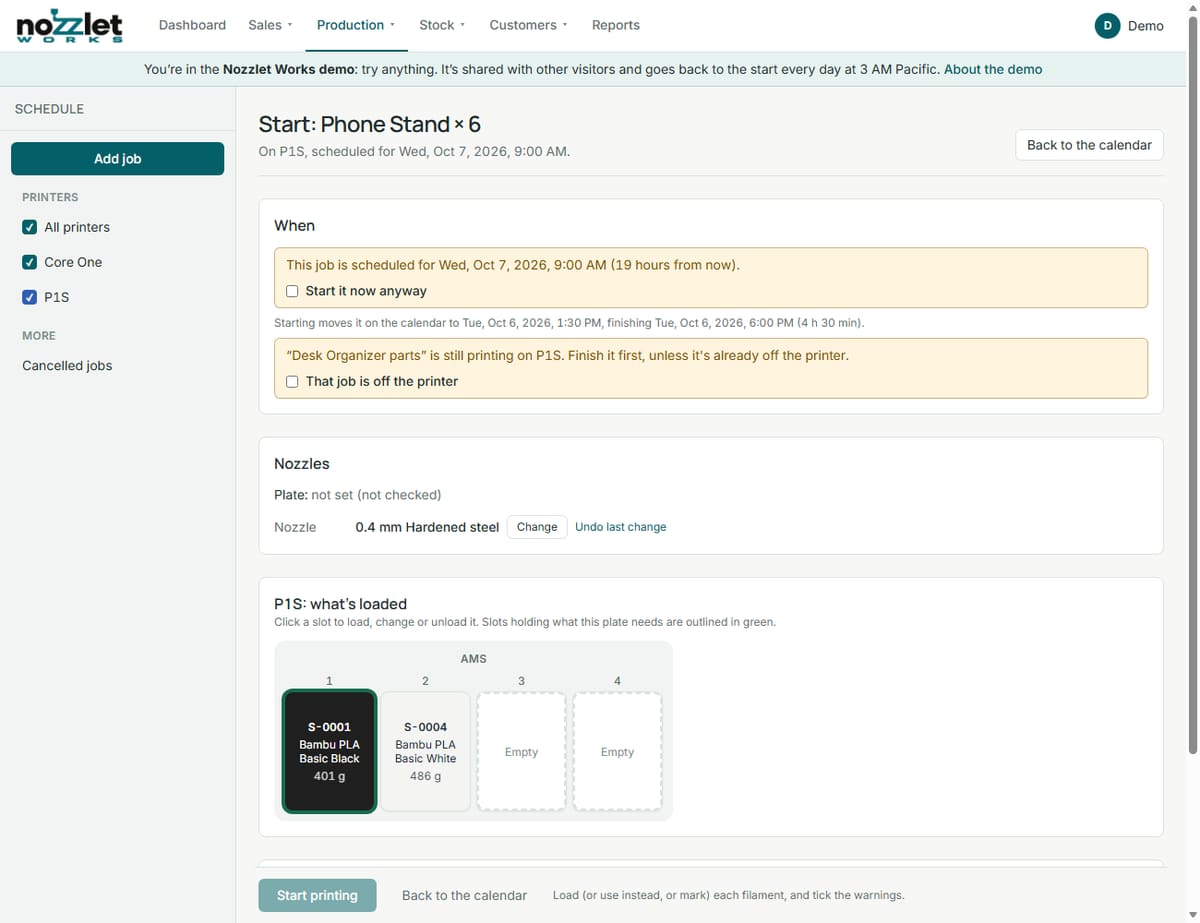Click the Nozzlet Works logo
Screen dimensions: 1200x923
[70, 26]
